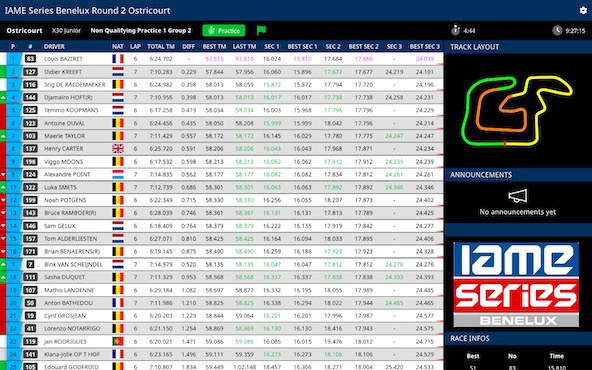Click the Netherlands flag for Didier KREEFT
The width and height of the screenshot is (592, 370).
(118, 72)
